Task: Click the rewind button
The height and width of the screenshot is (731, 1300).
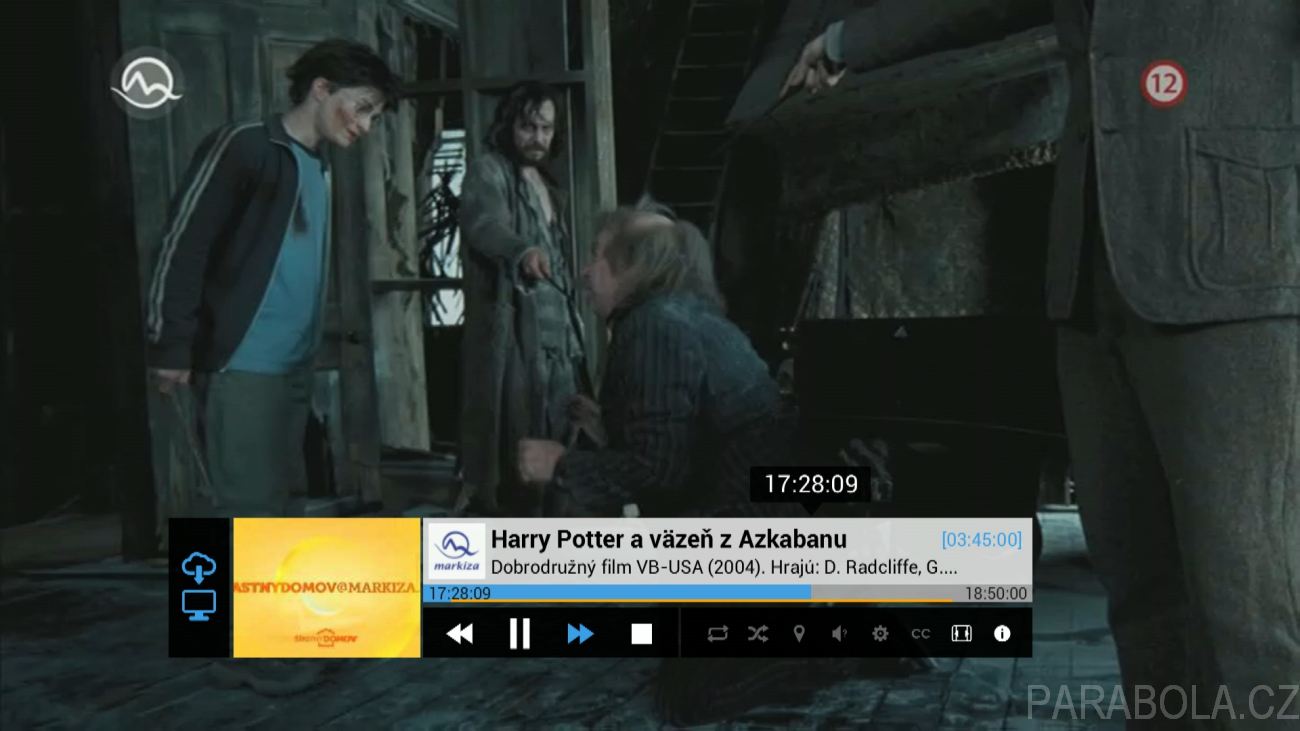Action: pos(460,634)
